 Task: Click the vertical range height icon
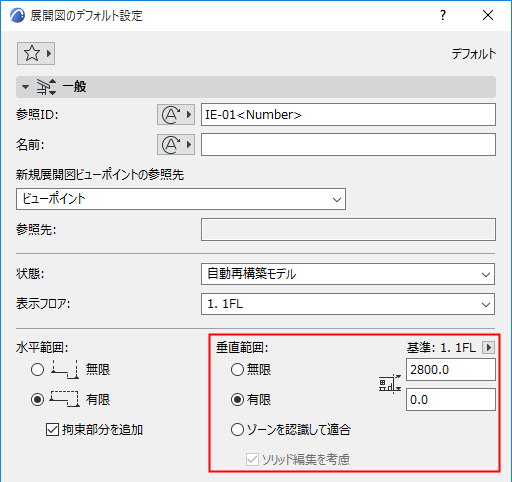pos(390,384)
